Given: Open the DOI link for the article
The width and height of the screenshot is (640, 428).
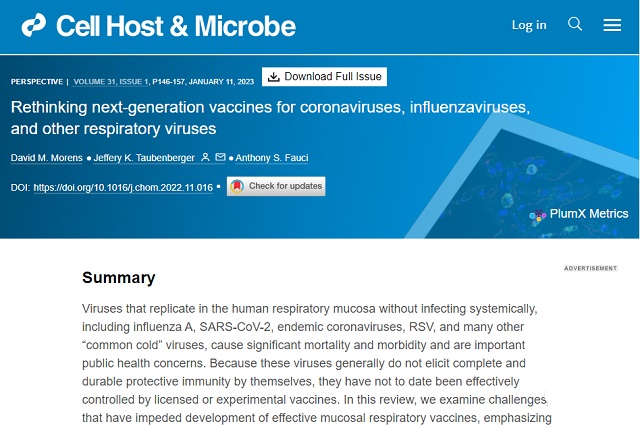Looking at the screenshot, I should tap(123, 188).
